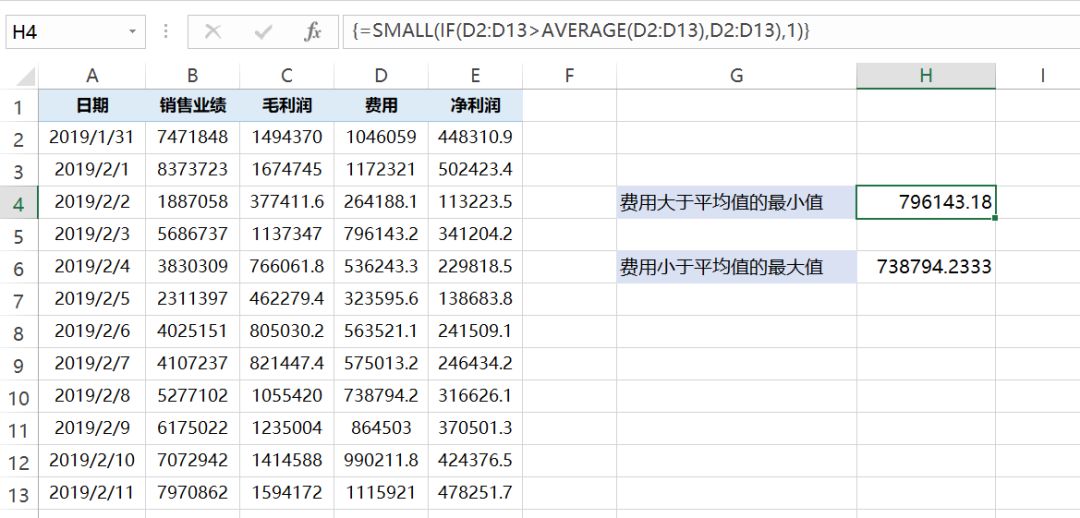Select column H header
The height and width of the screenshot is (518, 1080).
tap(926, 76)
